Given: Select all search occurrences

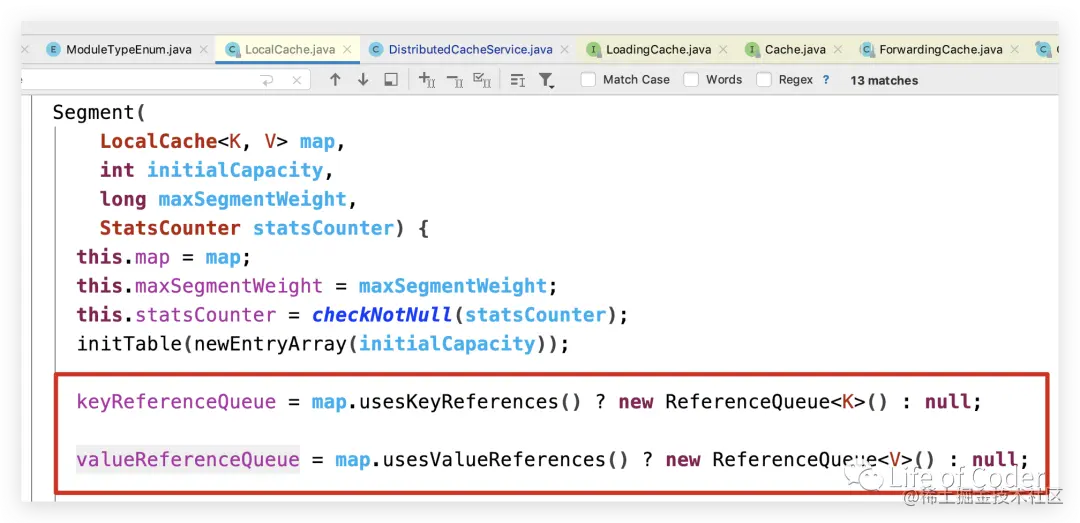Looking at the screenshot, I should coord(481,80).
